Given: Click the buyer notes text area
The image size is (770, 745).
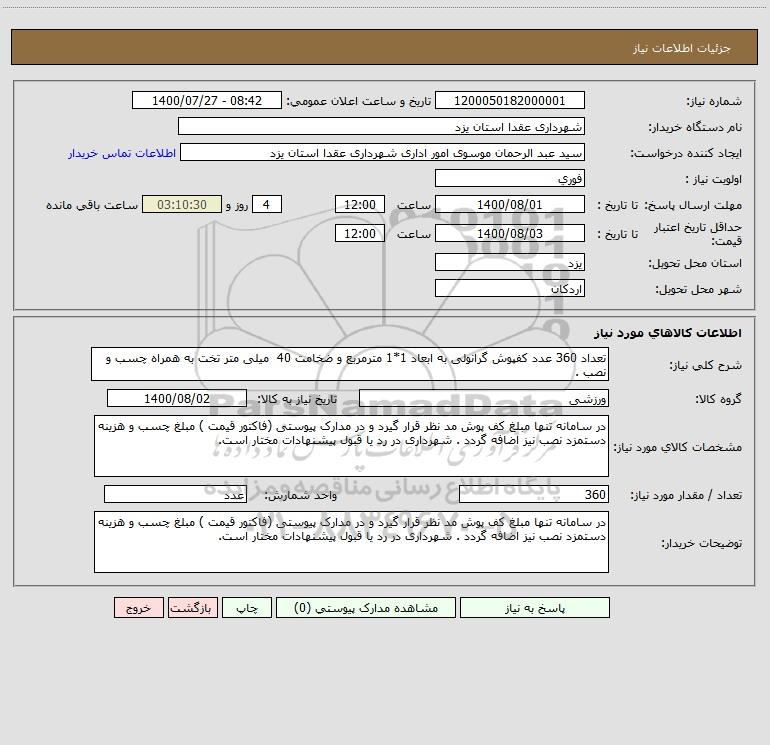Looking at the screenshot, I should [x=351, y=542].
